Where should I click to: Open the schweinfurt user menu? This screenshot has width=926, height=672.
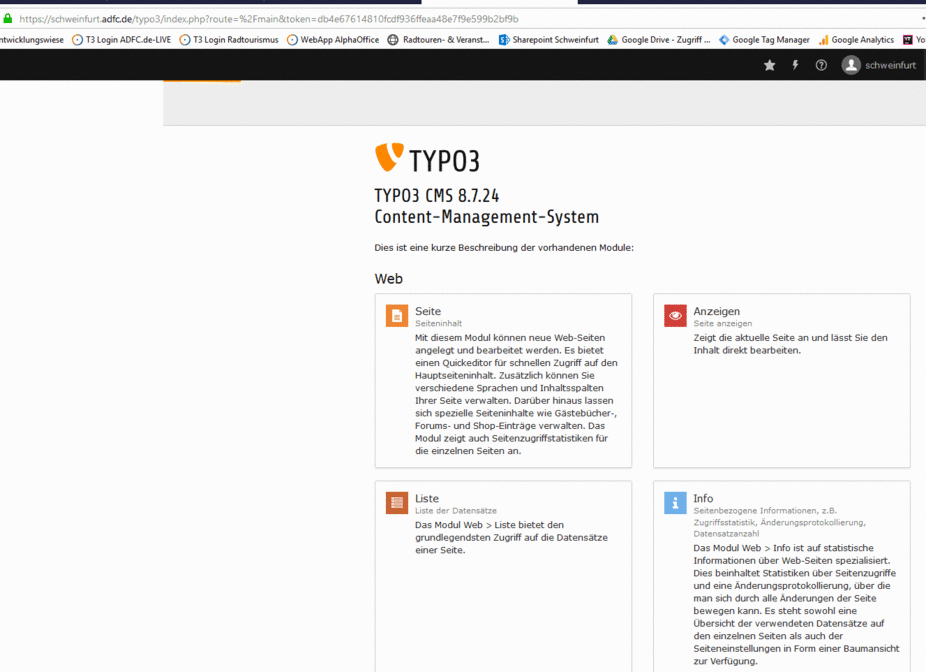889,65
